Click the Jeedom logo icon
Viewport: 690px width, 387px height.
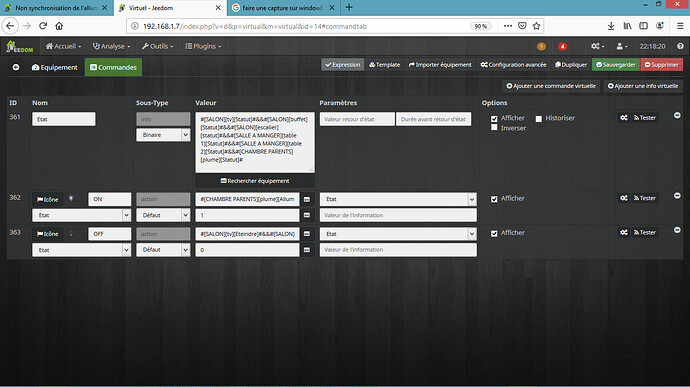pos(19,46)
